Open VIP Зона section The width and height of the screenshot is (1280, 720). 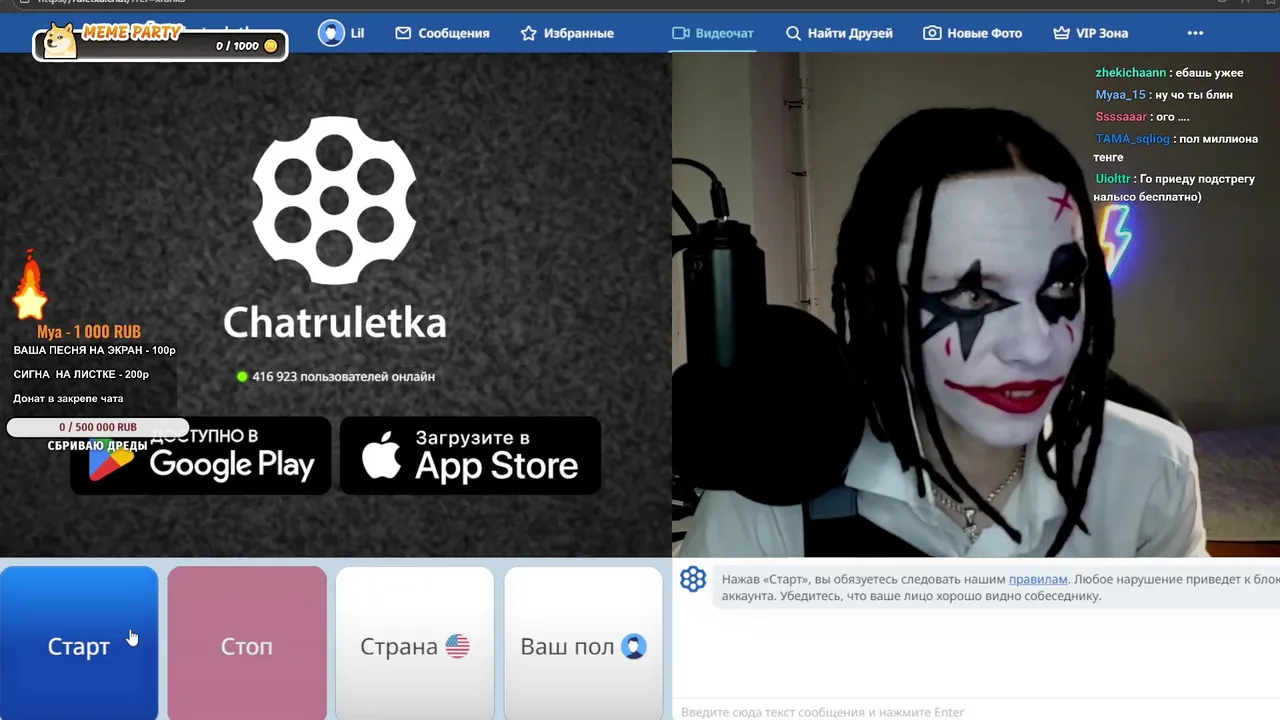[1090, 33]
